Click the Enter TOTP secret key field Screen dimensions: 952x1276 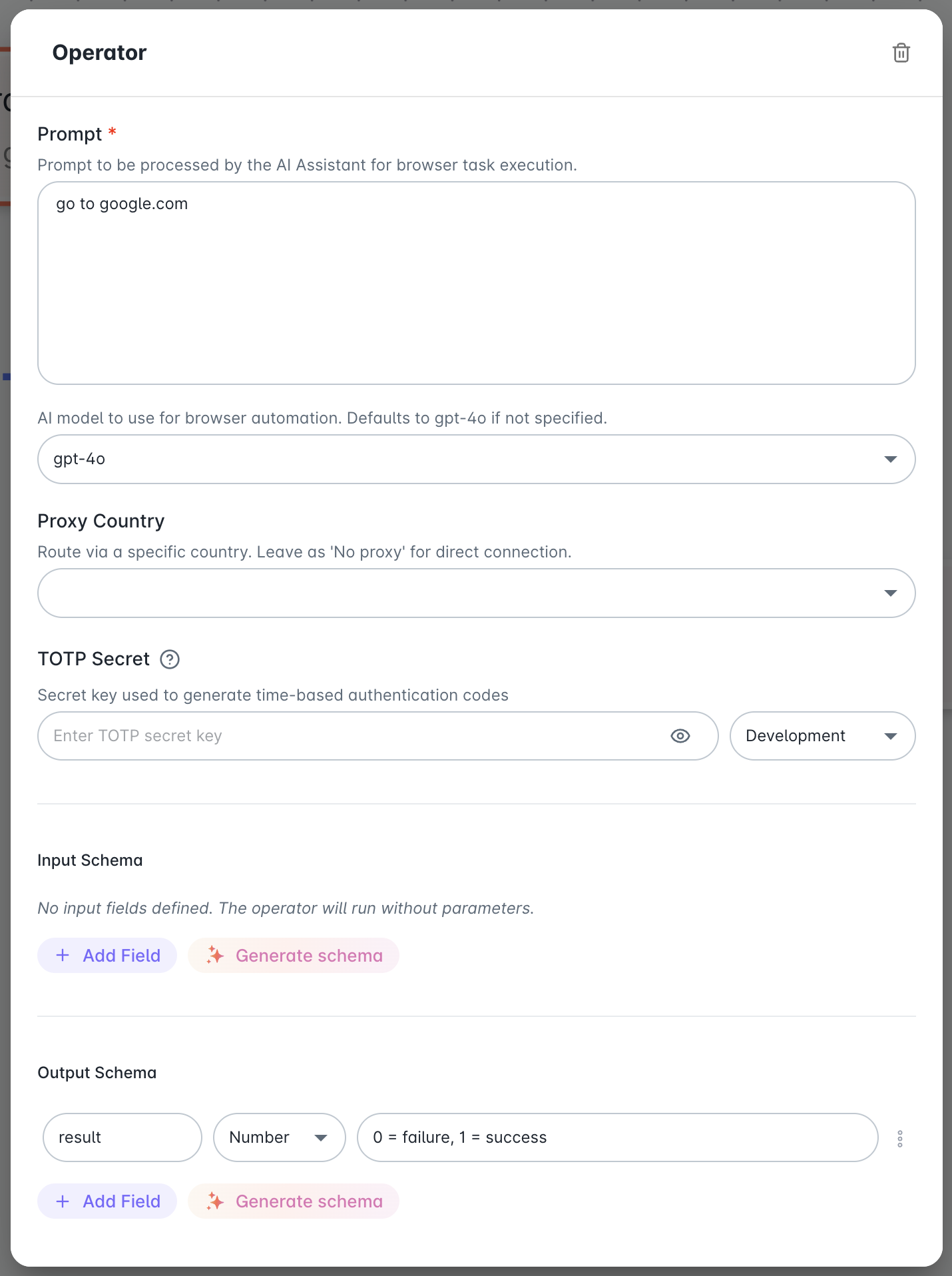[x=353, y=736]
